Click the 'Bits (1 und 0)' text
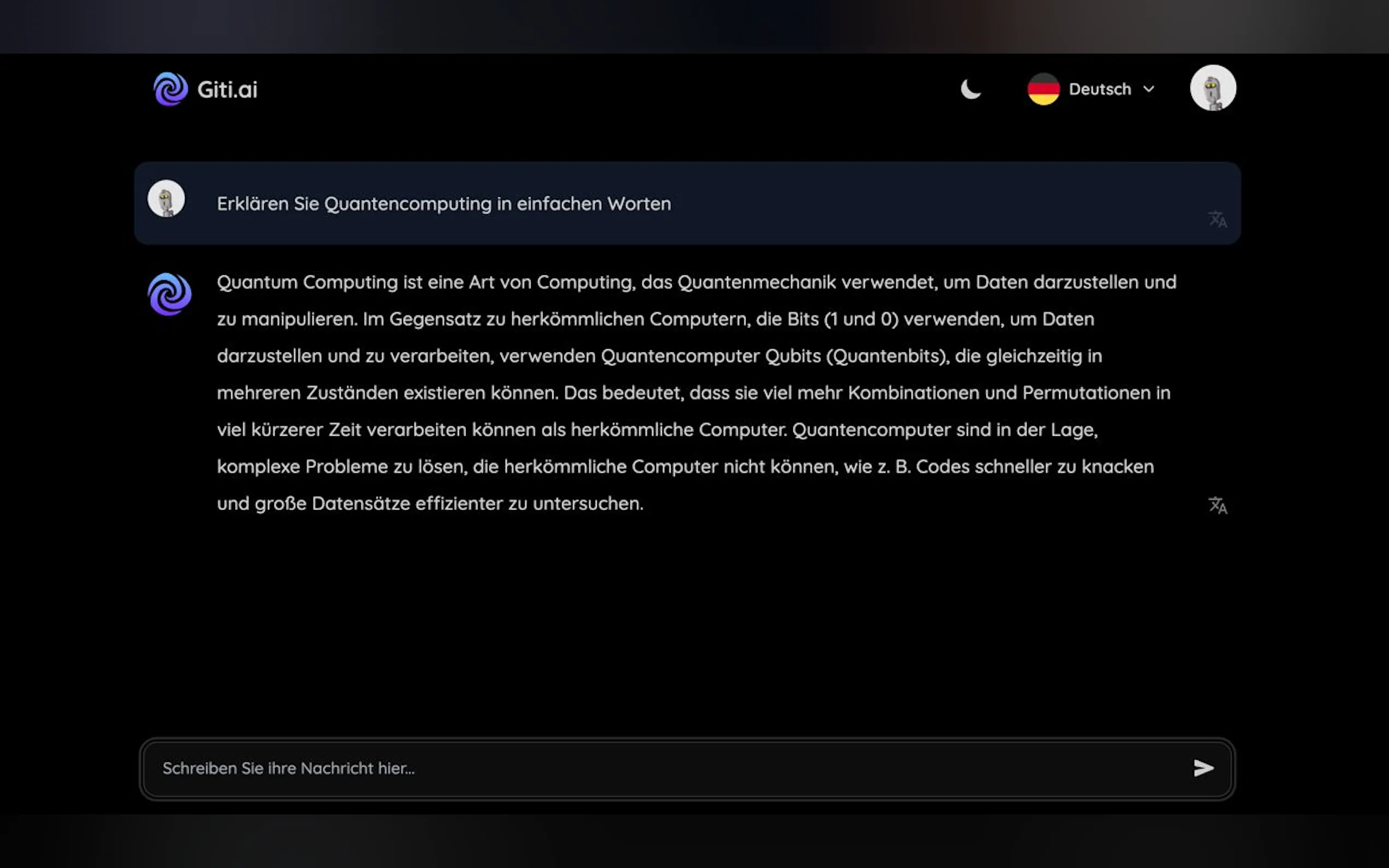Image resolution: width=1389 pixels, height=868 pixels. coord(842,319)
